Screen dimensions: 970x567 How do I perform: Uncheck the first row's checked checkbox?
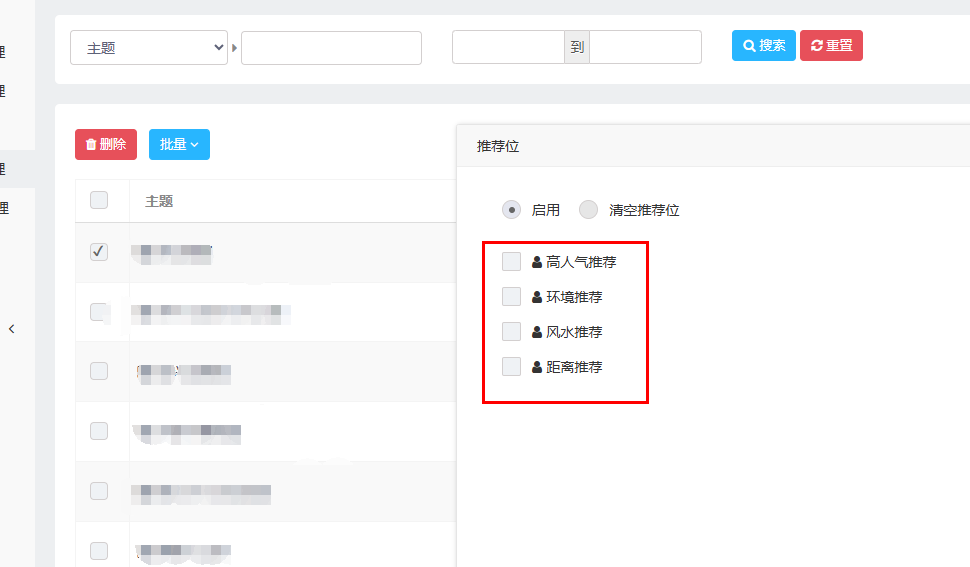pyautogui.click(x=99, y=252)
